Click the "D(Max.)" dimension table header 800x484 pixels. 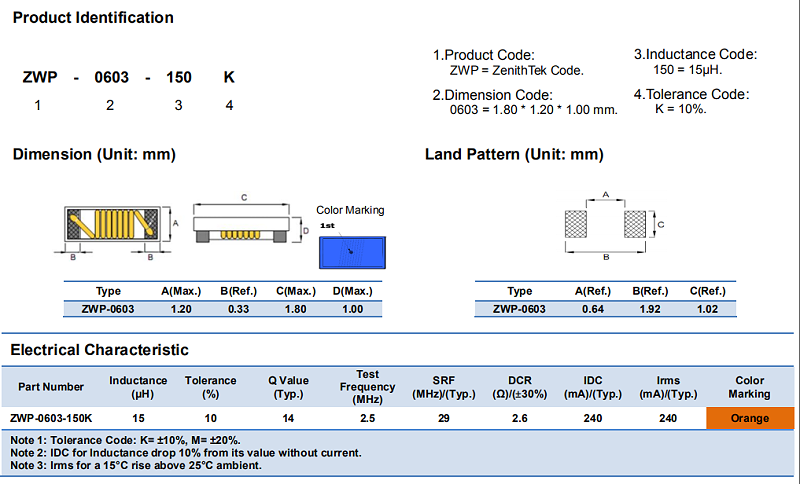pyautogui.click(x=353, y=292)
